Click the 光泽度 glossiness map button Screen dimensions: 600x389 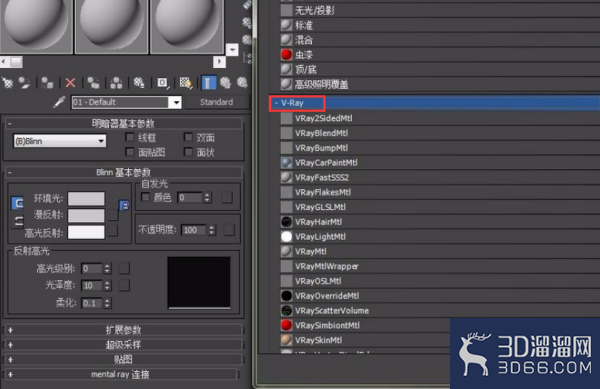(124, 285)
